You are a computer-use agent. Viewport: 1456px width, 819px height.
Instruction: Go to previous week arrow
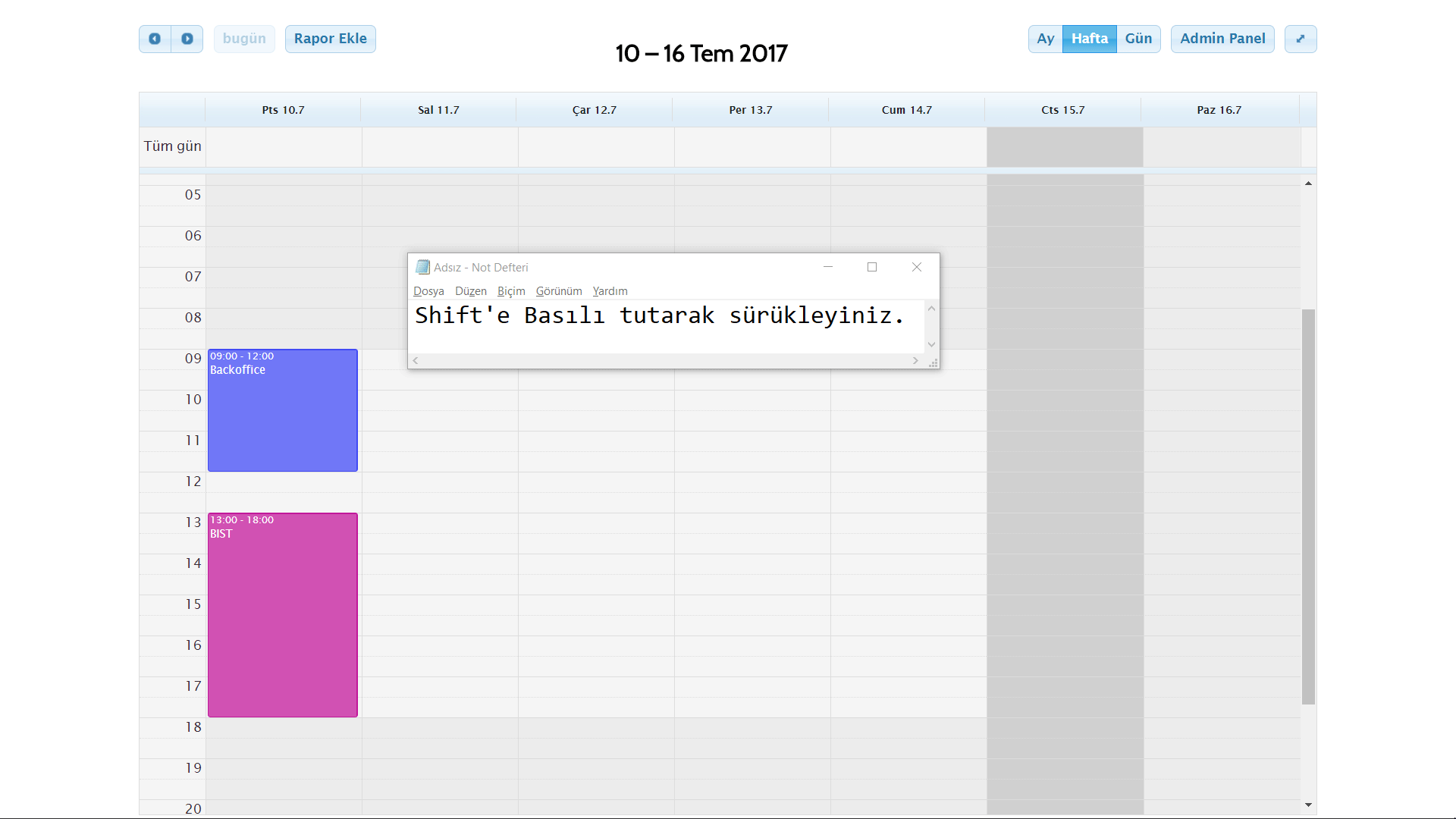[155, 39]
